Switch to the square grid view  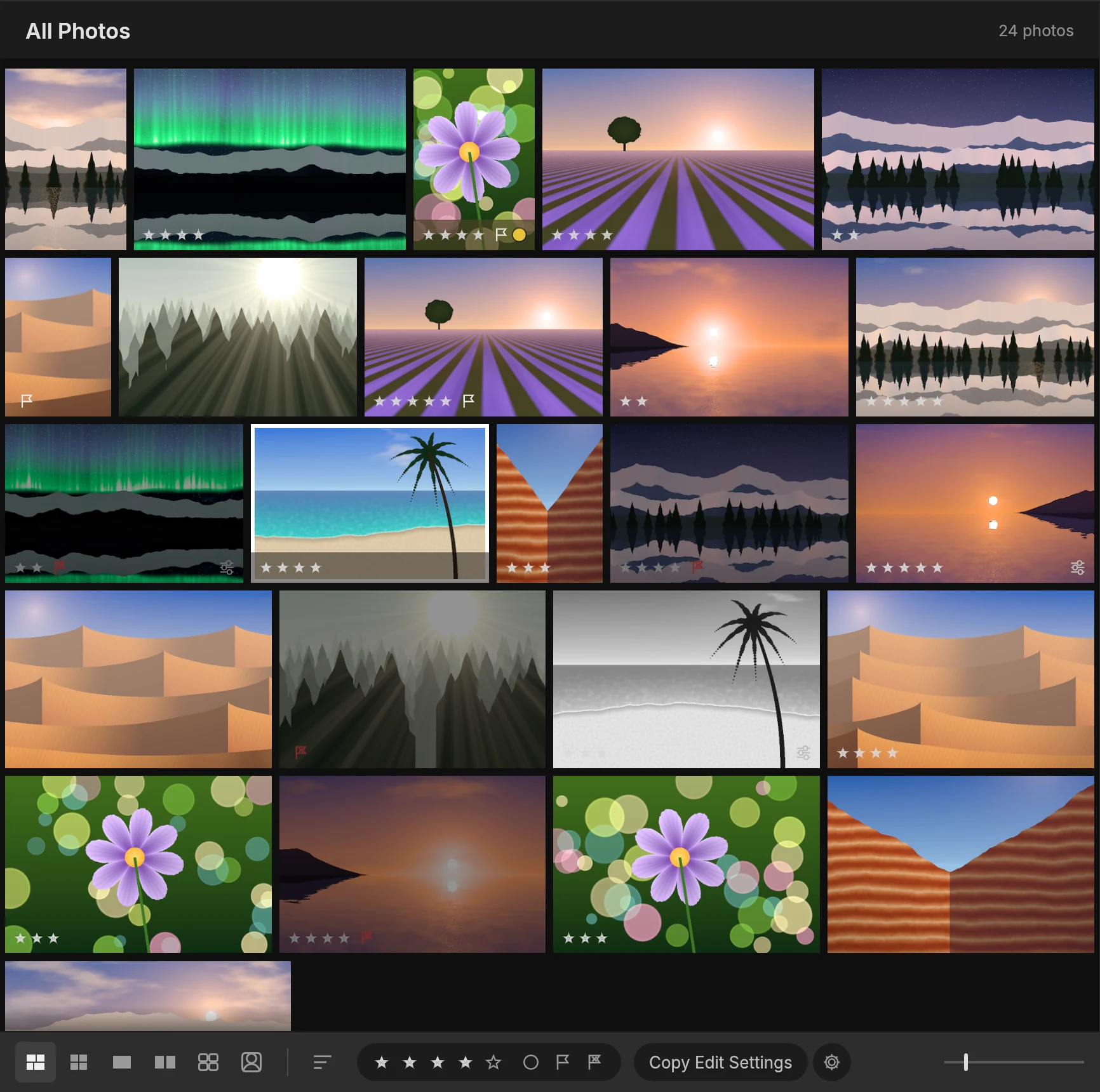coord(79,1062)
